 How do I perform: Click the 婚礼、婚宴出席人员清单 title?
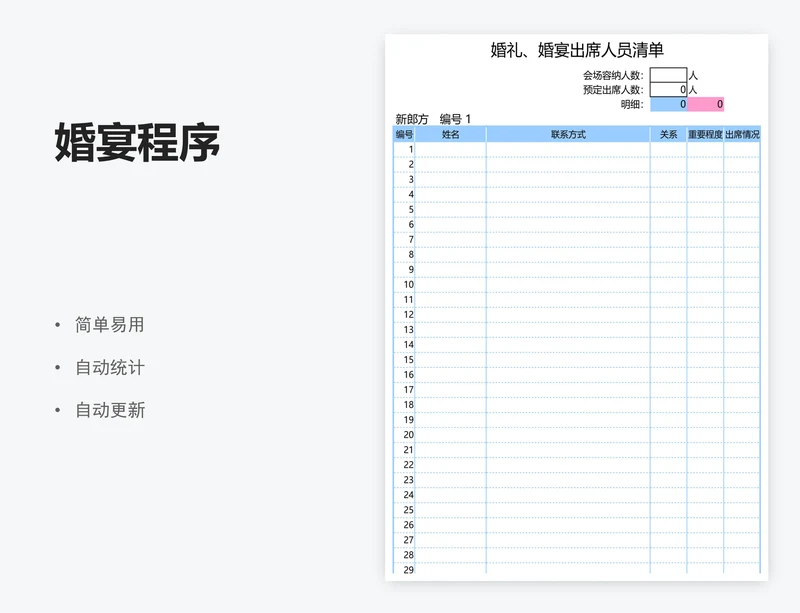(577, 50)
